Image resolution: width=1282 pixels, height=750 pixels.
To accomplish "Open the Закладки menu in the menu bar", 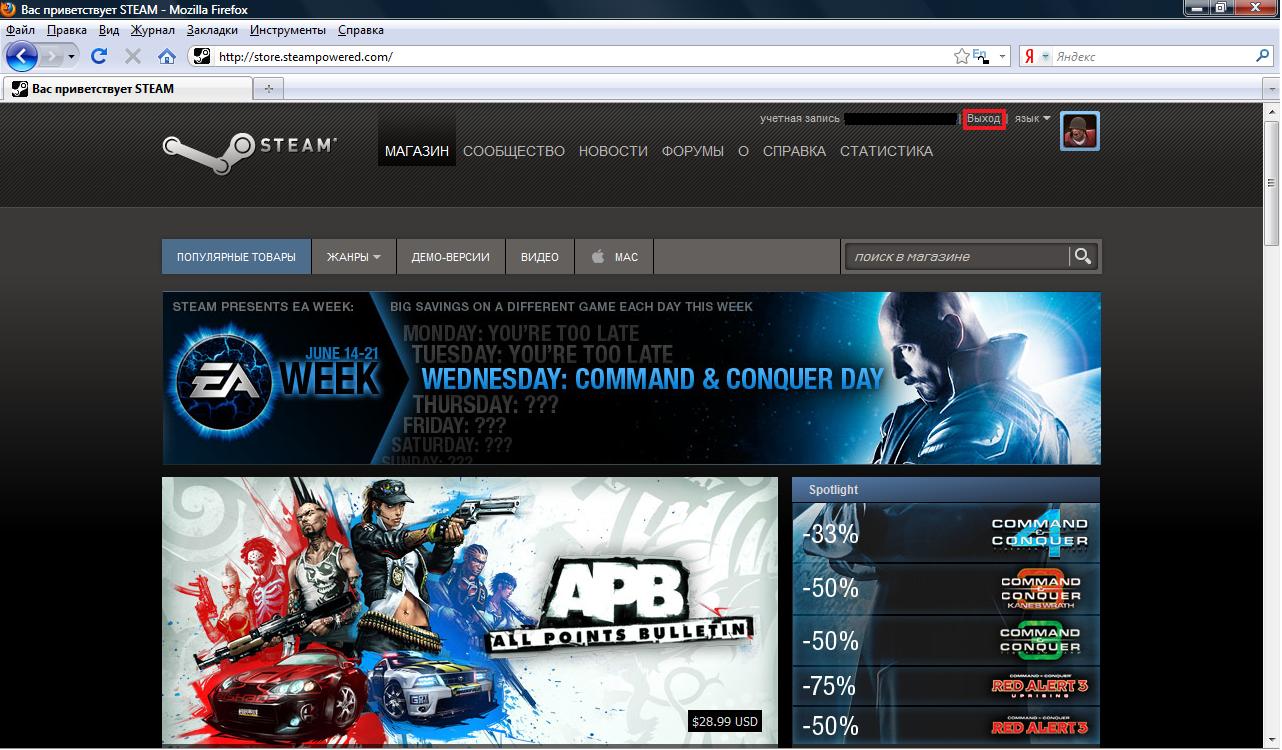I will (x=212, y=30).
